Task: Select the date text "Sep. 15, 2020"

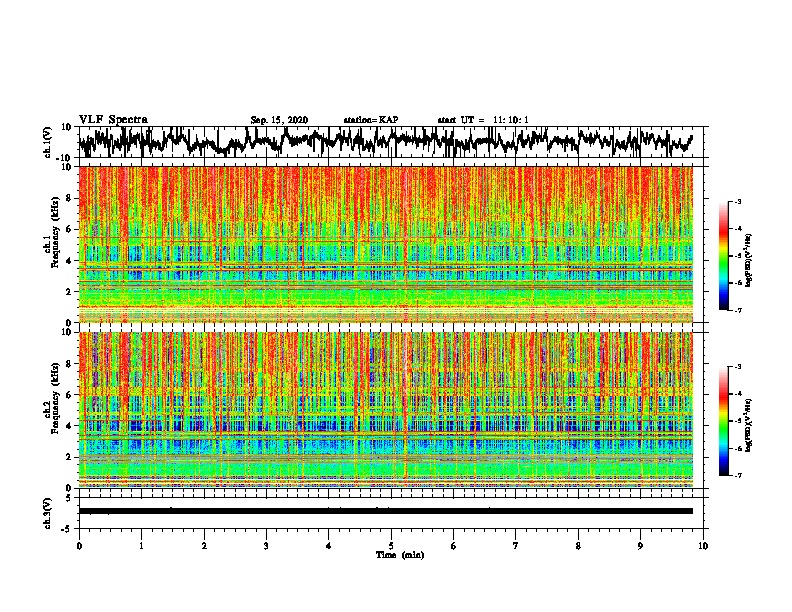Action: point(279,120)
